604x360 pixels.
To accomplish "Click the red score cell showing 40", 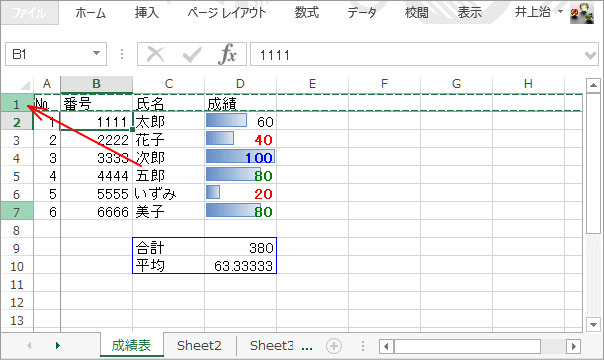I will tap(240, 140).
